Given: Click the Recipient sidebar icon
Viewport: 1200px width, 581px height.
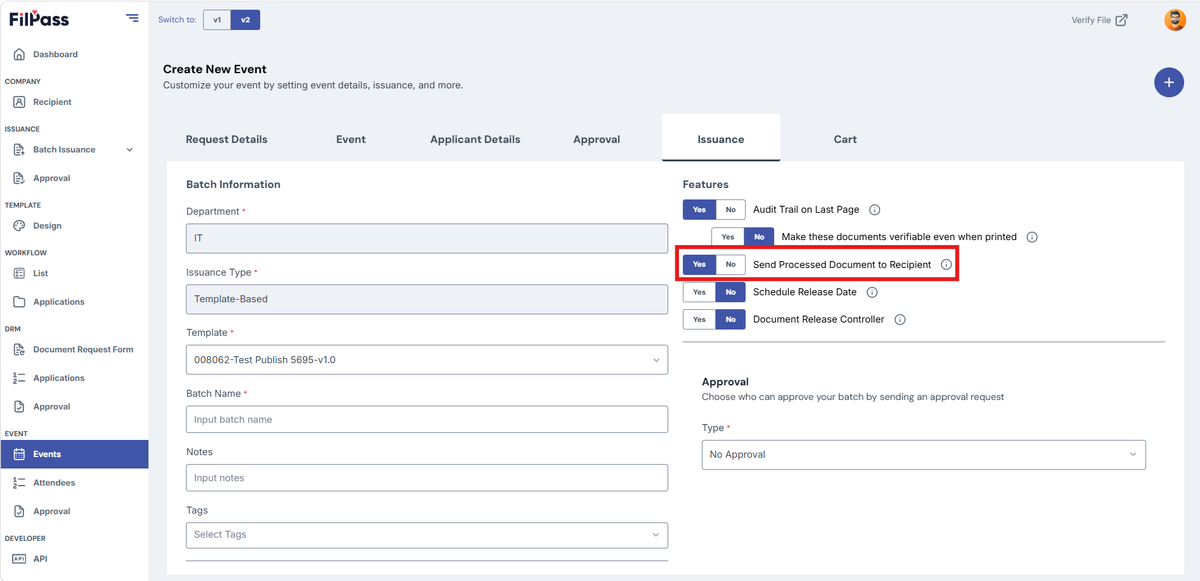Looking at the screenshot, I should tap(19, 102).
